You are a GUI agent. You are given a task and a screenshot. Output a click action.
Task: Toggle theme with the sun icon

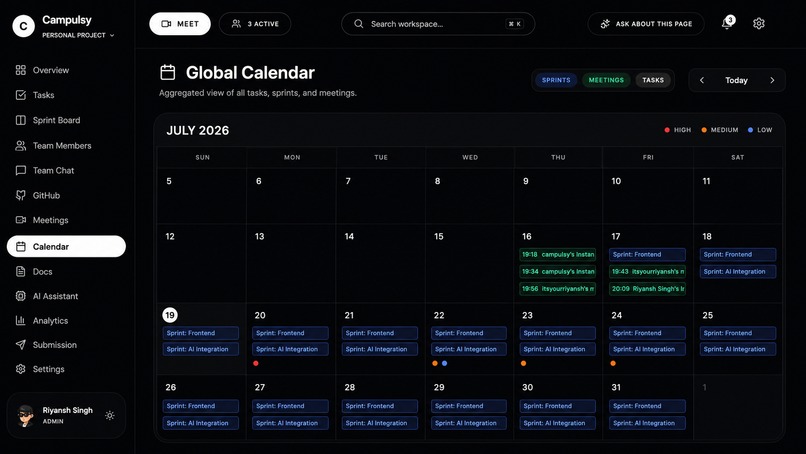(x=109, y=415)
